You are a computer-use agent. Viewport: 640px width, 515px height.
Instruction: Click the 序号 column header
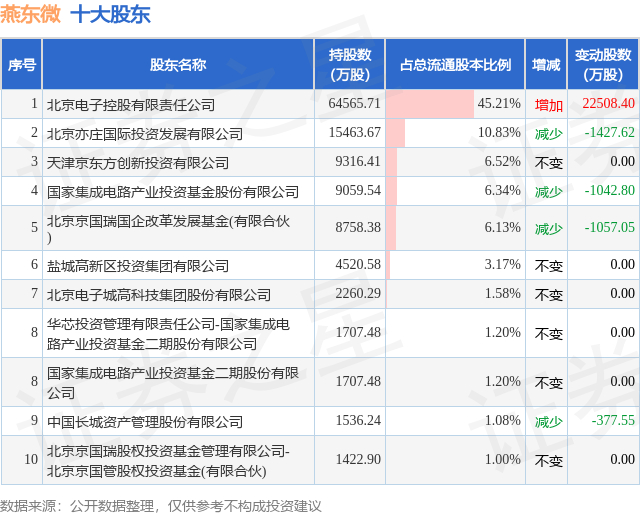22,64
